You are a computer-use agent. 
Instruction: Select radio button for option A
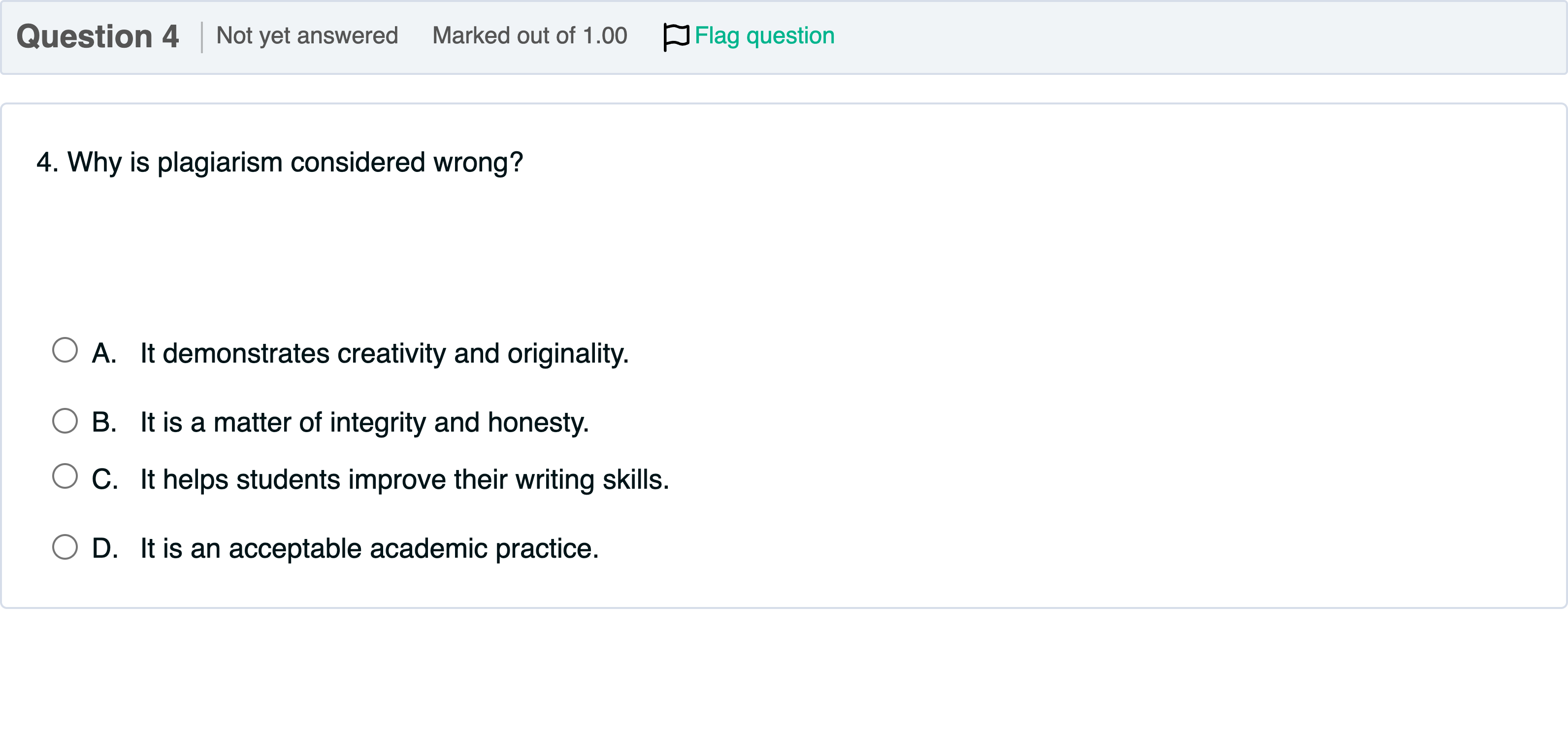65,350
